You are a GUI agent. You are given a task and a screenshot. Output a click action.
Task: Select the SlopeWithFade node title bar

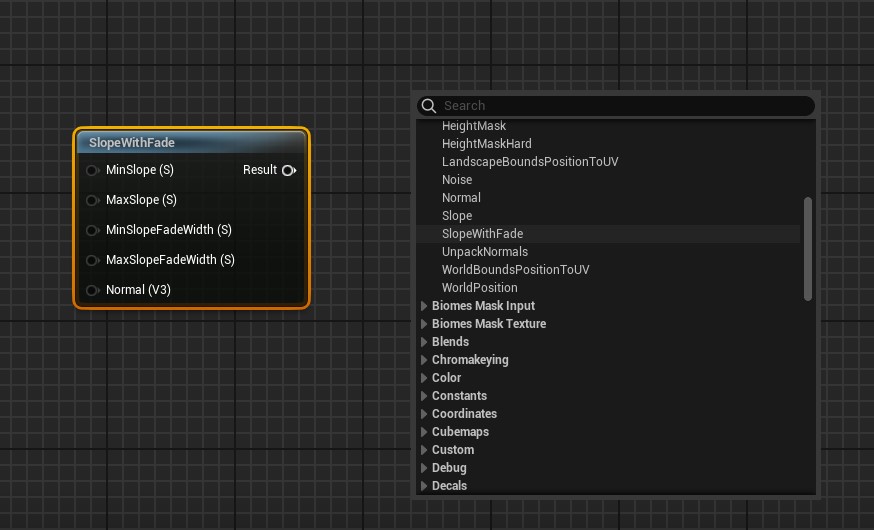190,143
